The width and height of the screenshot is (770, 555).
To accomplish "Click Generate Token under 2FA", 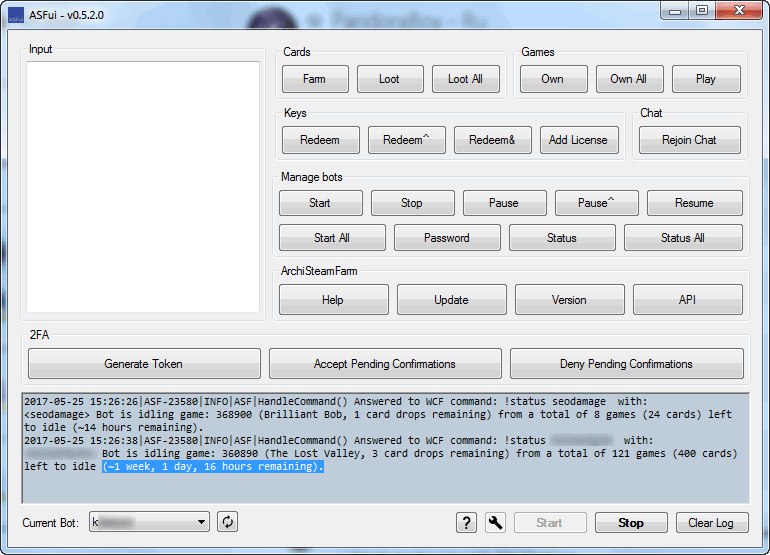I will (x=144, y=364).
